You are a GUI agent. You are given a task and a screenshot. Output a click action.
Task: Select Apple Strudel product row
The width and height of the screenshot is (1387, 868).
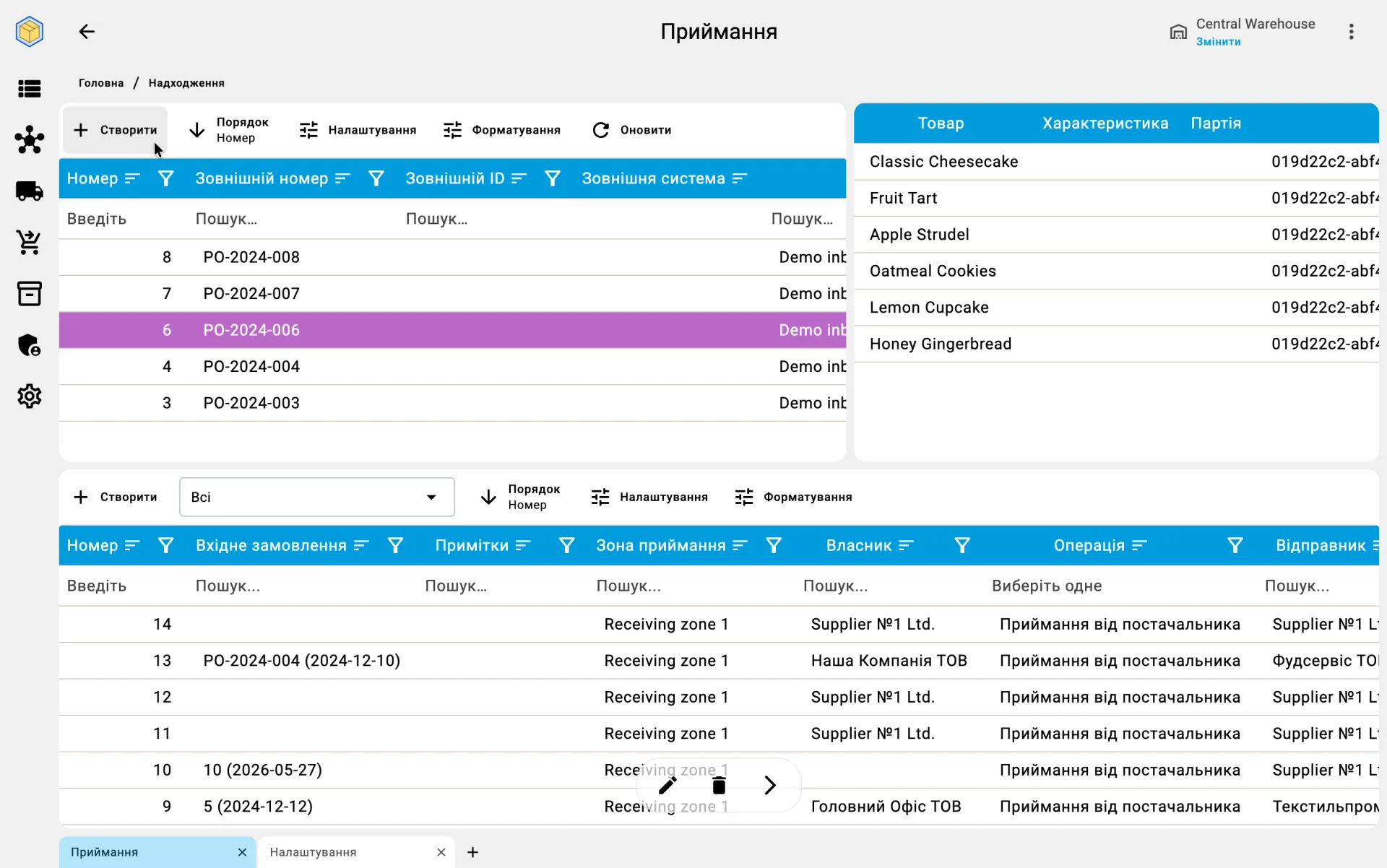[1116, 235]
